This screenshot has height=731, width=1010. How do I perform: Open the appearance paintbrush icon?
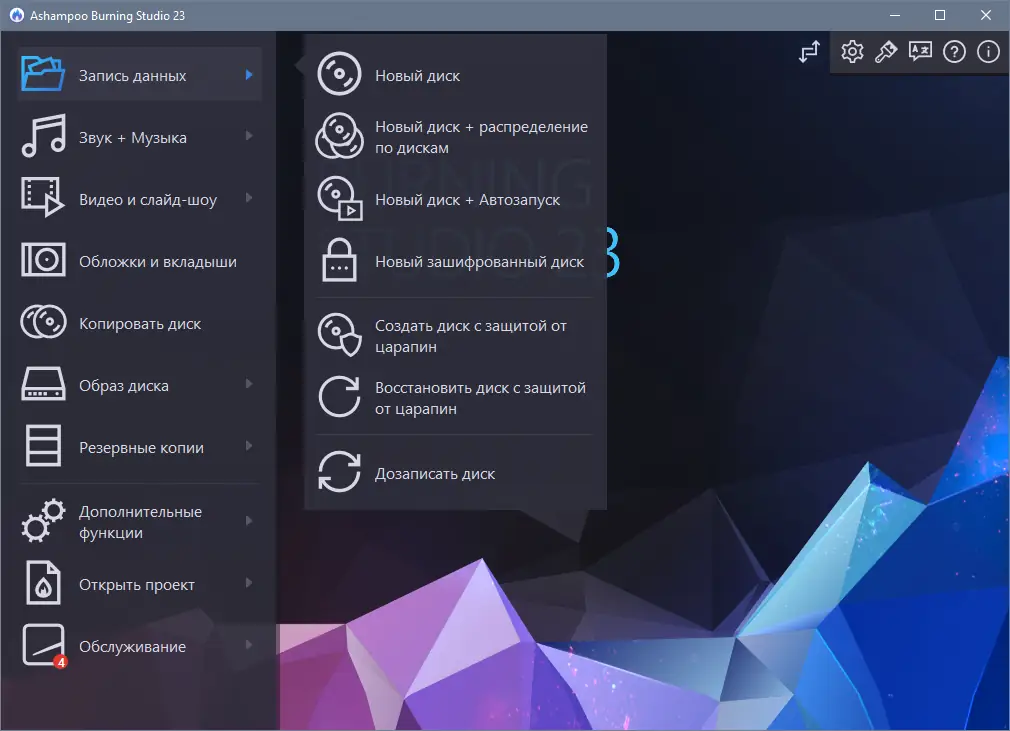click(x=885, y=51)
